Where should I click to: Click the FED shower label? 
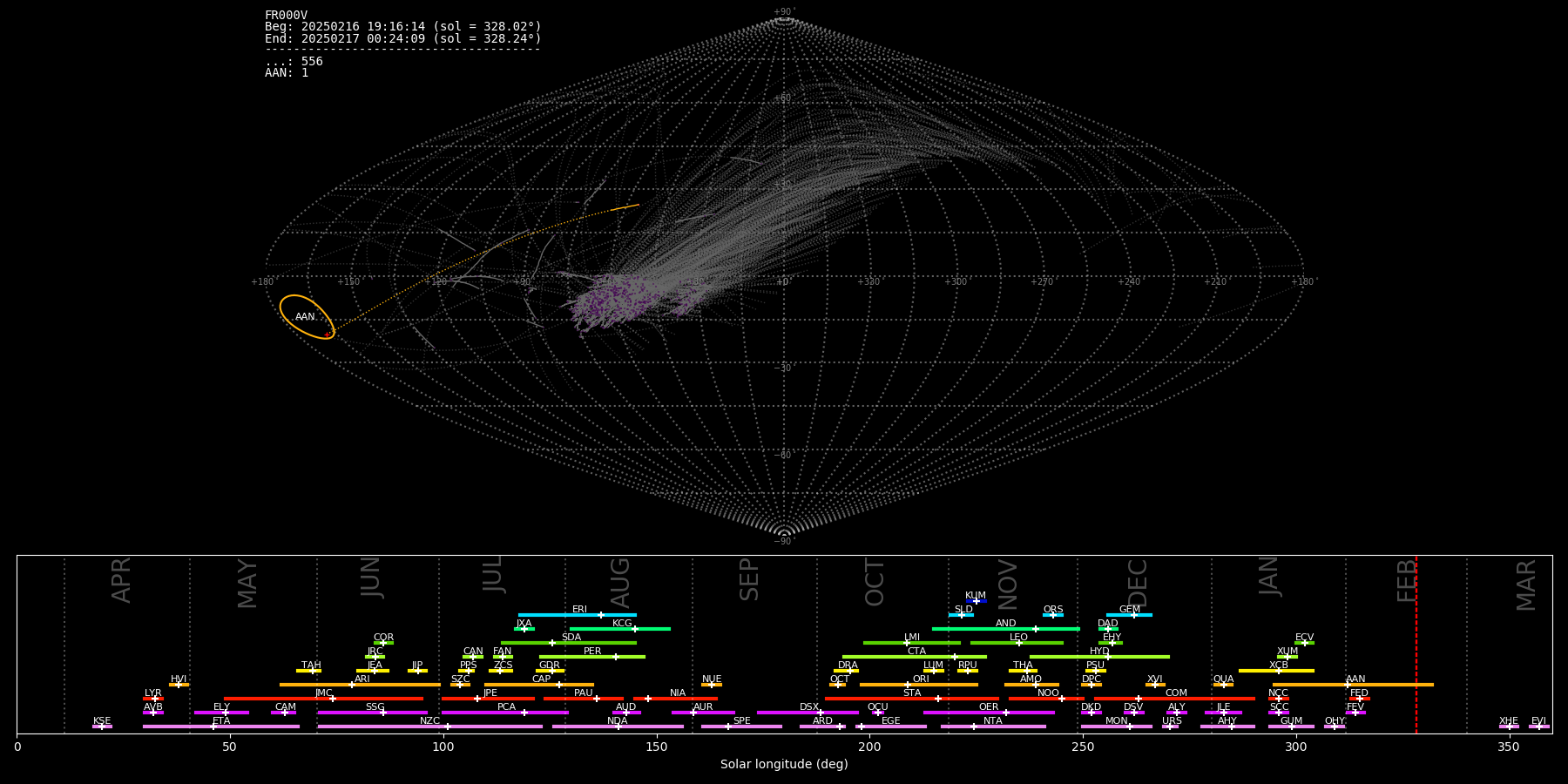point(1359,693)
